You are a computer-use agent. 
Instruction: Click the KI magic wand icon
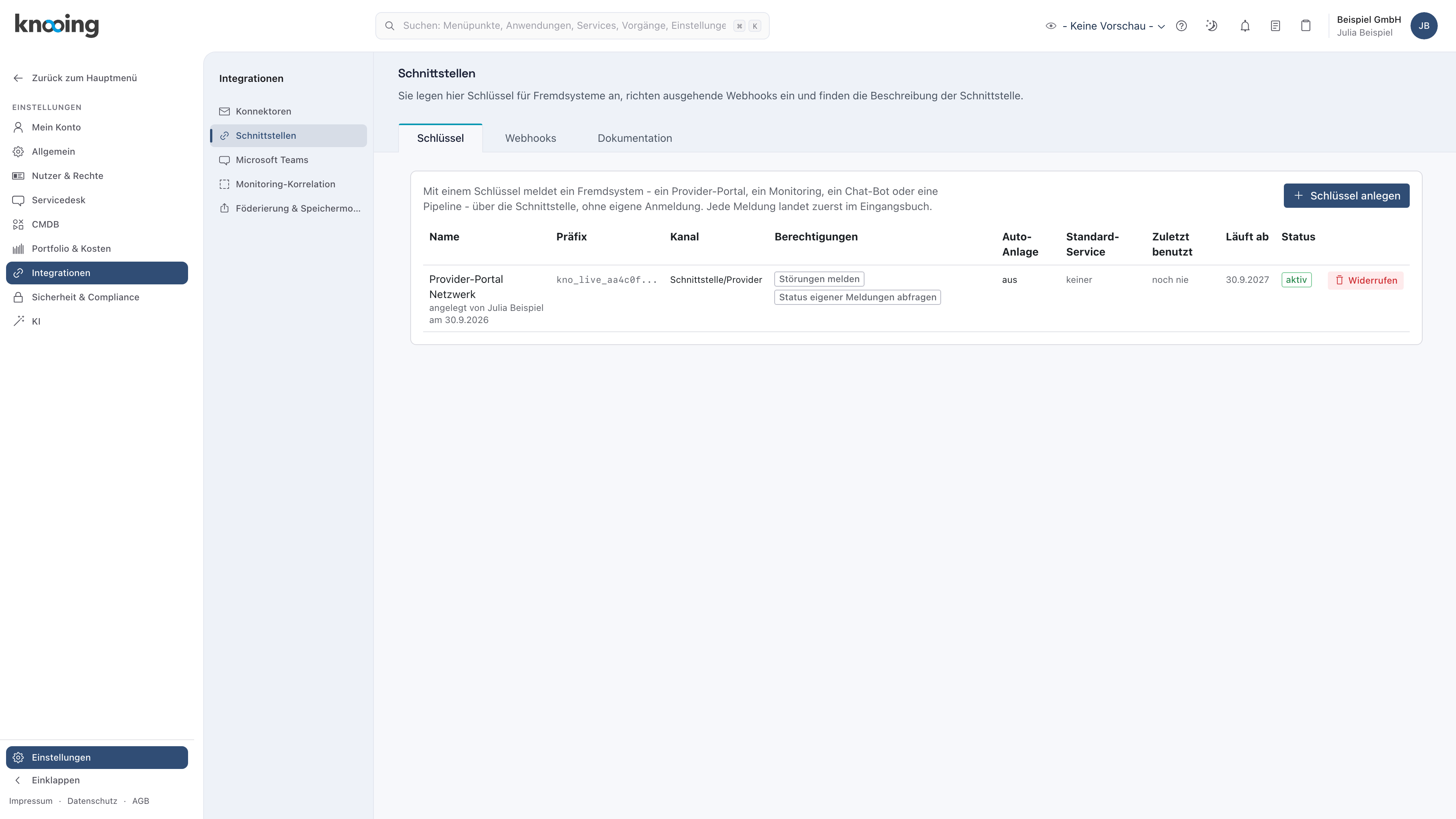tap(18, 321)
